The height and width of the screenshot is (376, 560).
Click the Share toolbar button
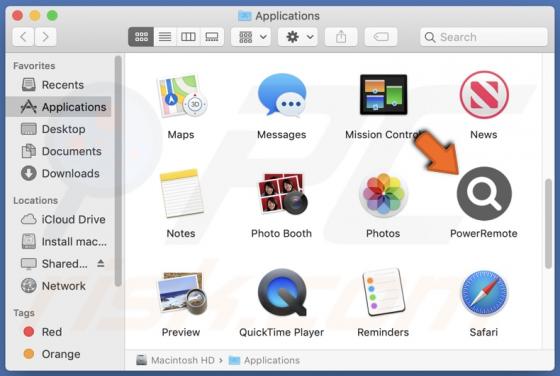point(341,37)
